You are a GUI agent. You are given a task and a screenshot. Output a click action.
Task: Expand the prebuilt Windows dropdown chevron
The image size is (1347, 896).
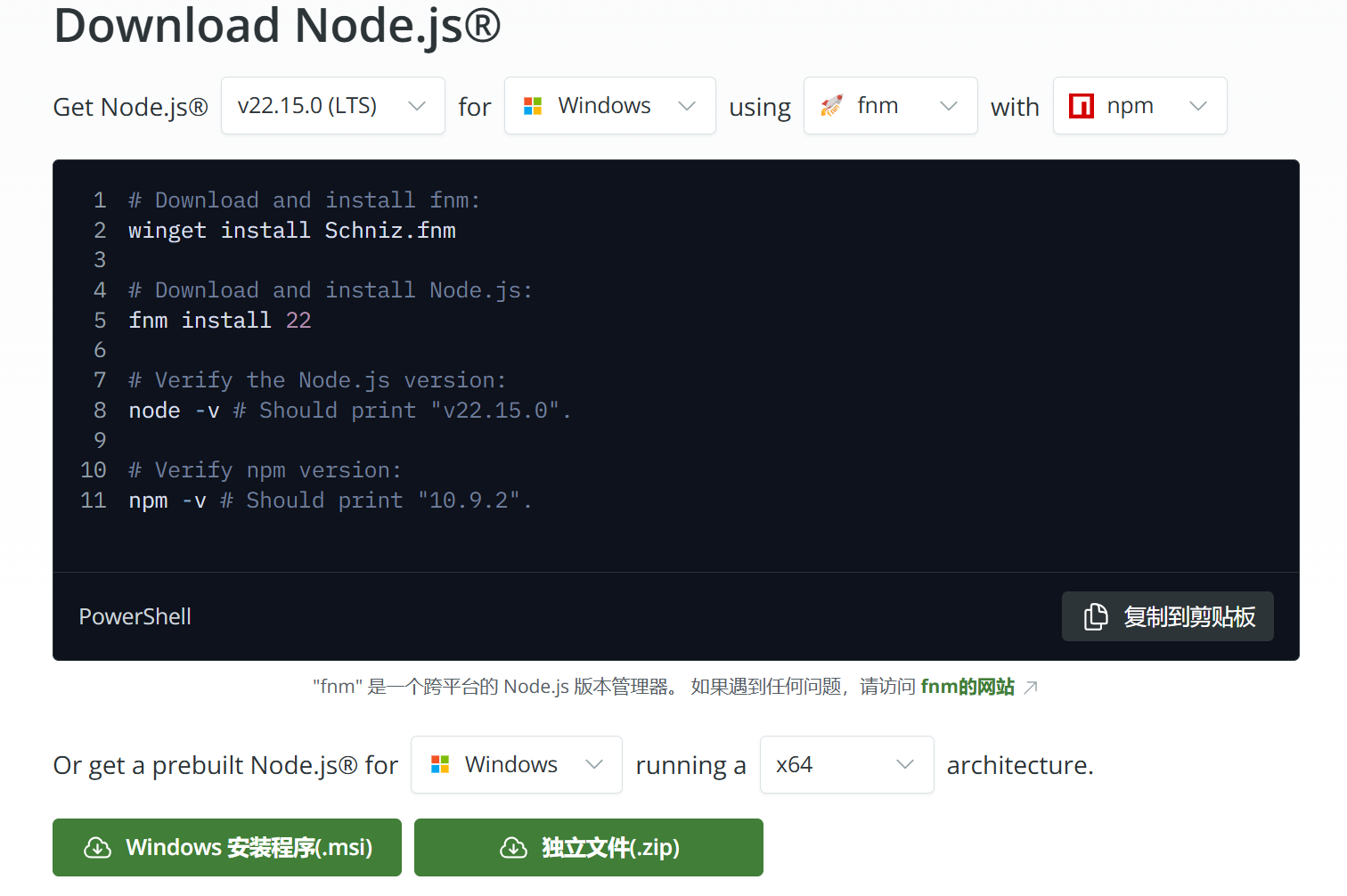(594, 764)
